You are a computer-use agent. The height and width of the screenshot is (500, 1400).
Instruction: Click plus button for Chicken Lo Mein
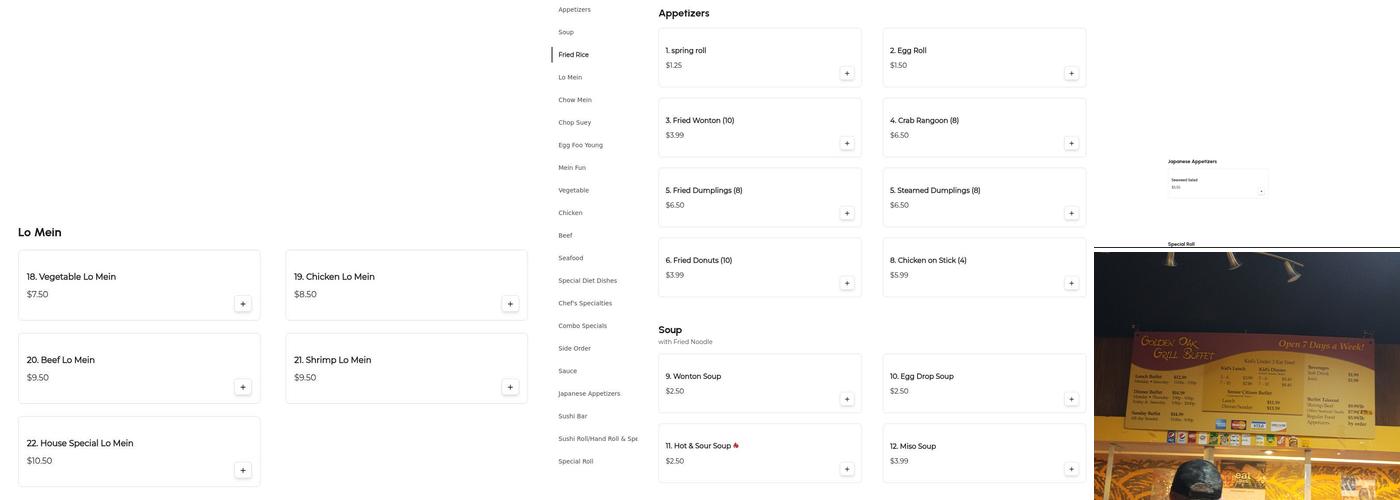(x=510, y=304)
